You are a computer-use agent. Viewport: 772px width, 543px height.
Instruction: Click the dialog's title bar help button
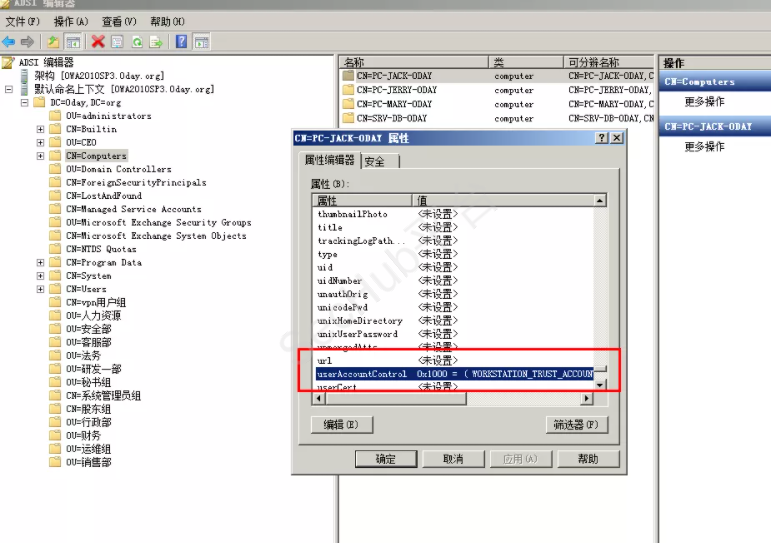click(602, 138)
